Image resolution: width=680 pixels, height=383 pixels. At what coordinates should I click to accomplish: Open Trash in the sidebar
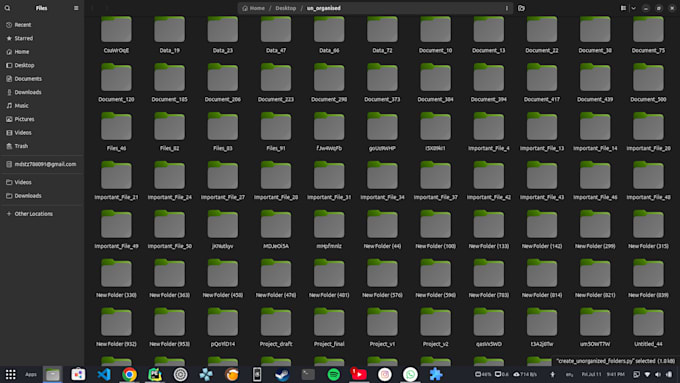pyautogui.click(x=41, y=146)
